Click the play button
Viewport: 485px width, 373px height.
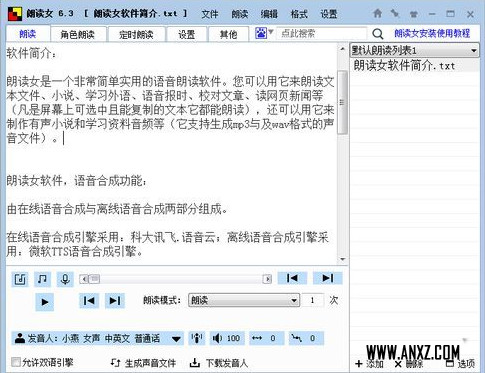(x=45, y=302)
